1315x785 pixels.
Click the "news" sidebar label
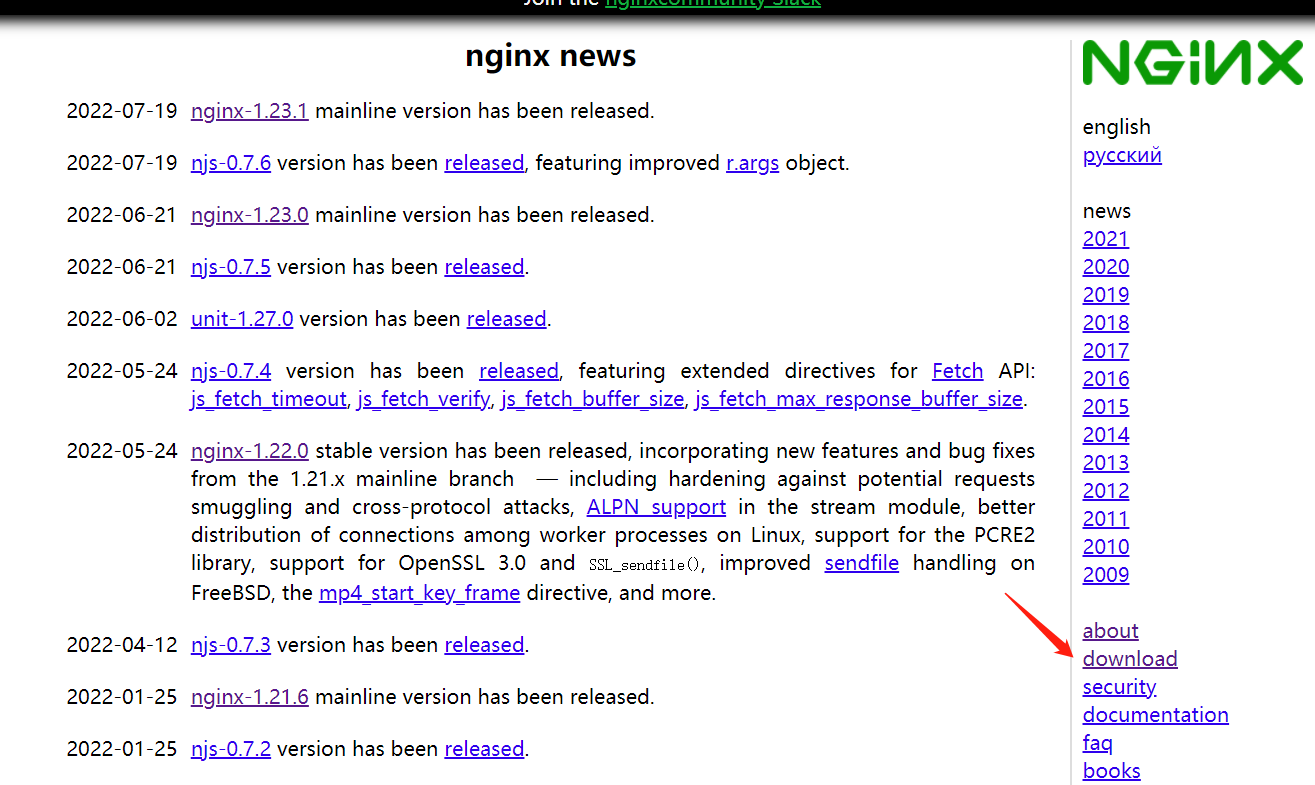click(x=1106, y=211)
